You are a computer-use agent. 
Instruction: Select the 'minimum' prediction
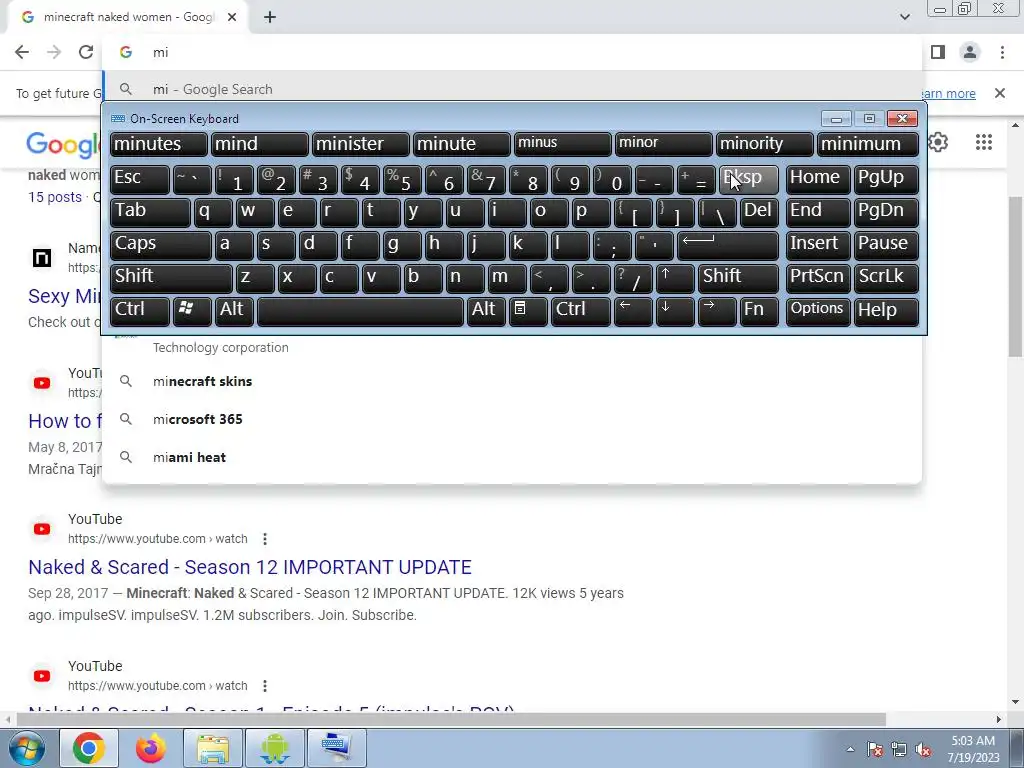point(868,144)
